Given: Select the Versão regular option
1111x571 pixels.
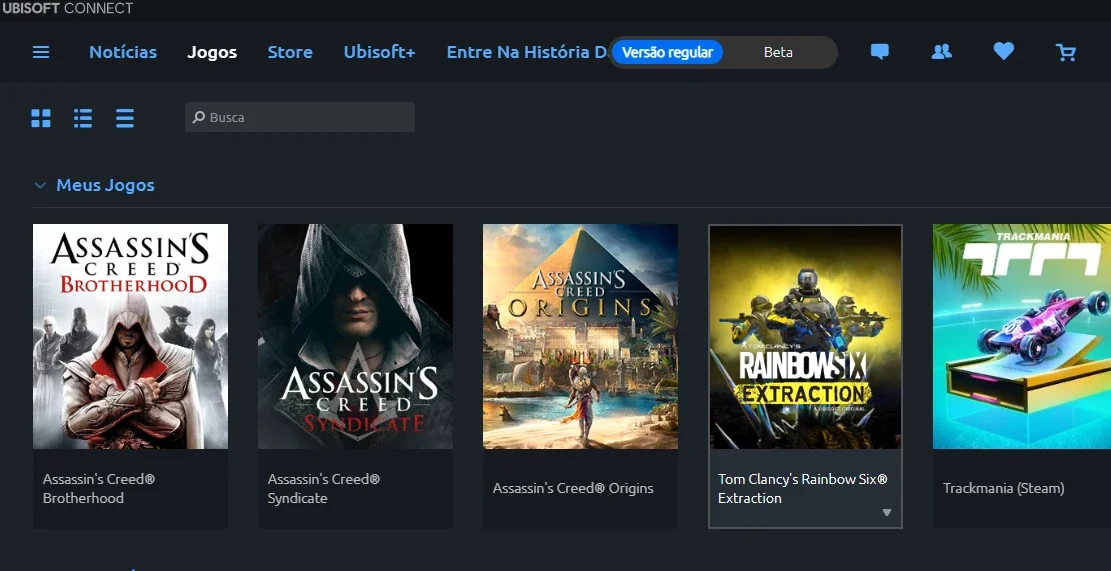Looking at the screenshot, I should (667, 52).
